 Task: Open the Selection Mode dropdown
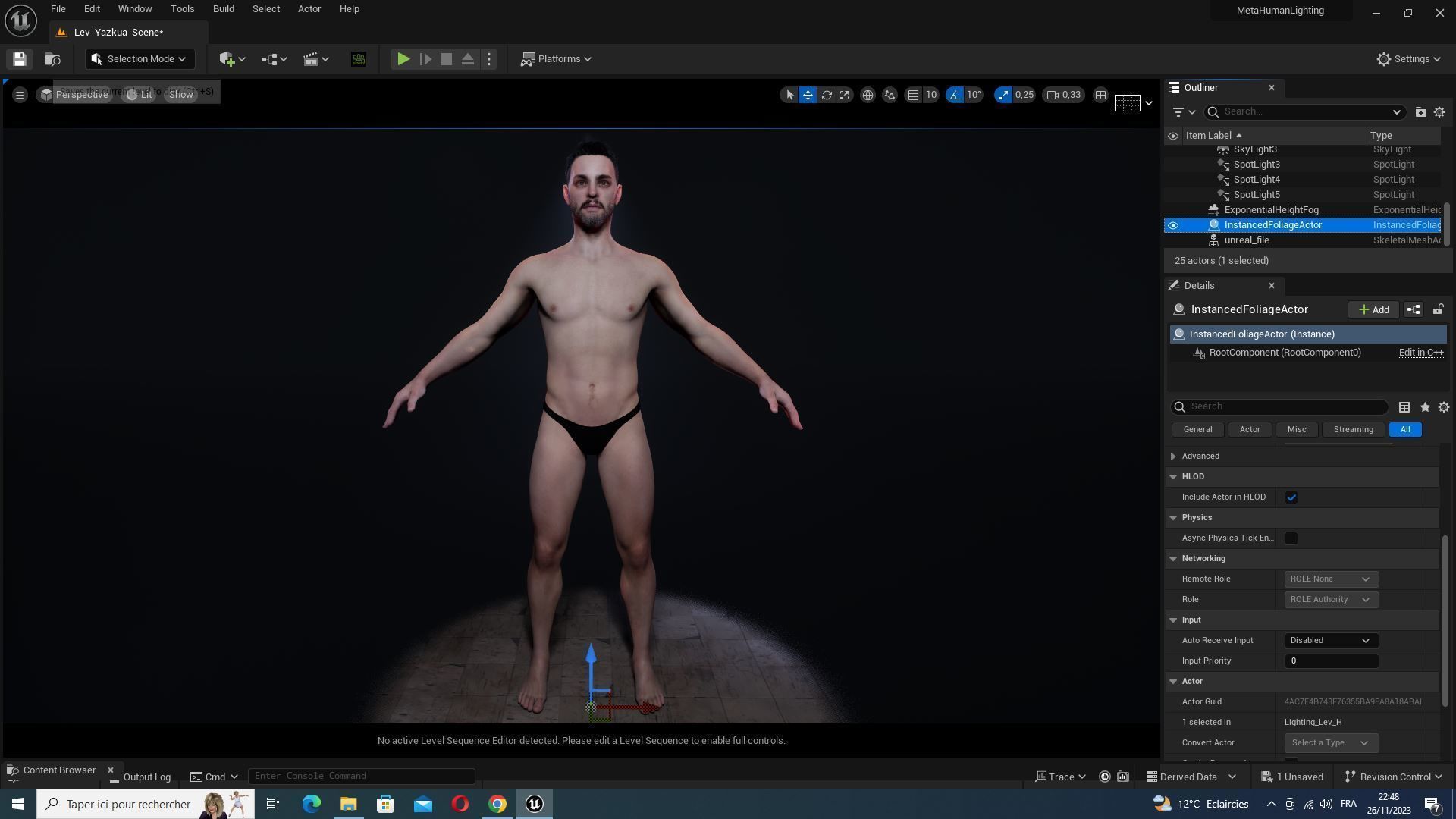point(140,59)
